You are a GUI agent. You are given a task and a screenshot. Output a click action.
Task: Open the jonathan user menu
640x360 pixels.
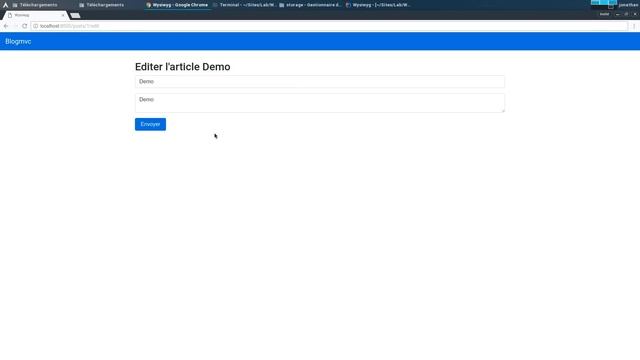(628, 5)
